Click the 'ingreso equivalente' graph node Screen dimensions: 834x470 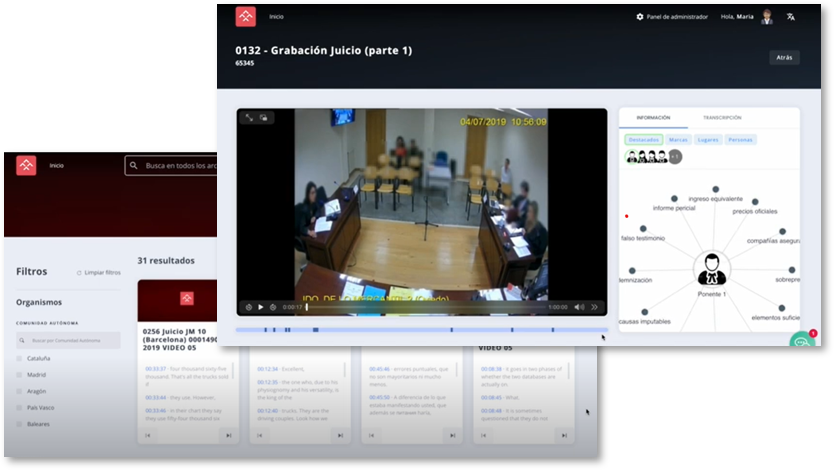(x=715, y=189)
